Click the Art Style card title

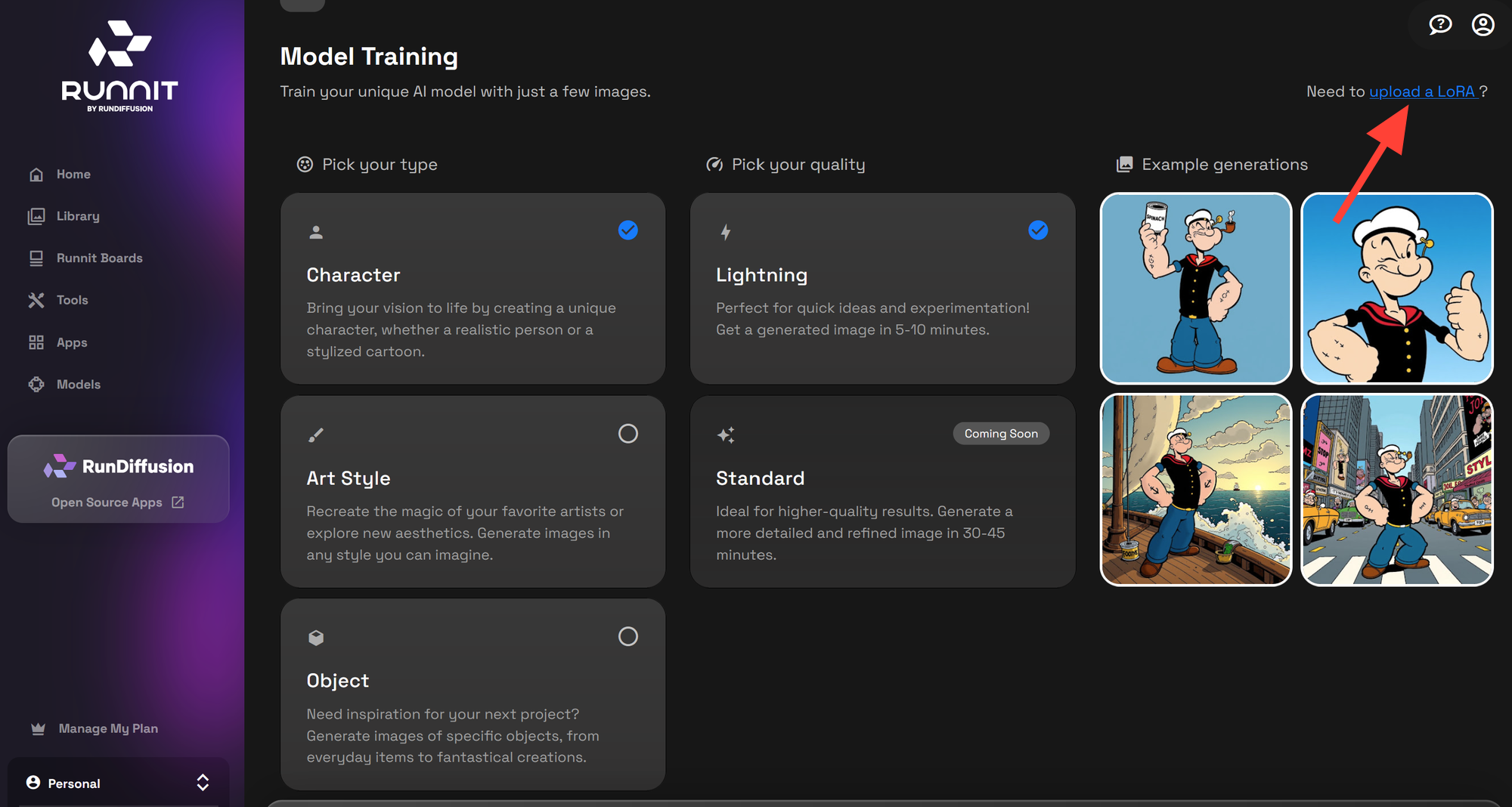pyautogui.click(x=349, y=478)
